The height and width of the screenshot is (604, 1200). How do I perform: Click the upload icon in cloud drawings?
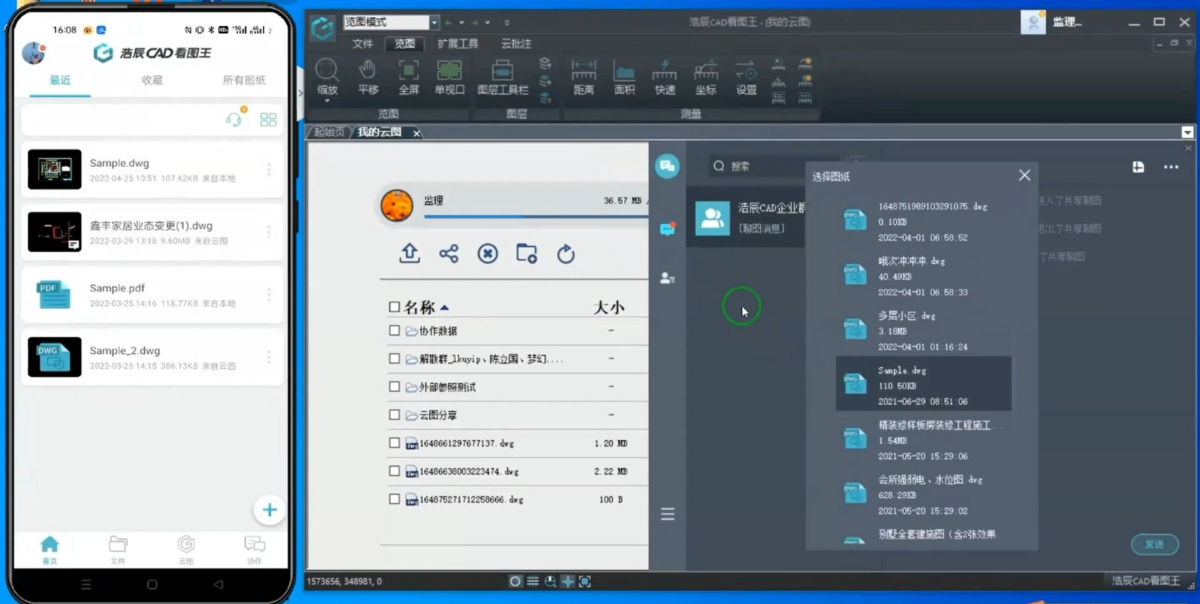click(x=409, y=253)
